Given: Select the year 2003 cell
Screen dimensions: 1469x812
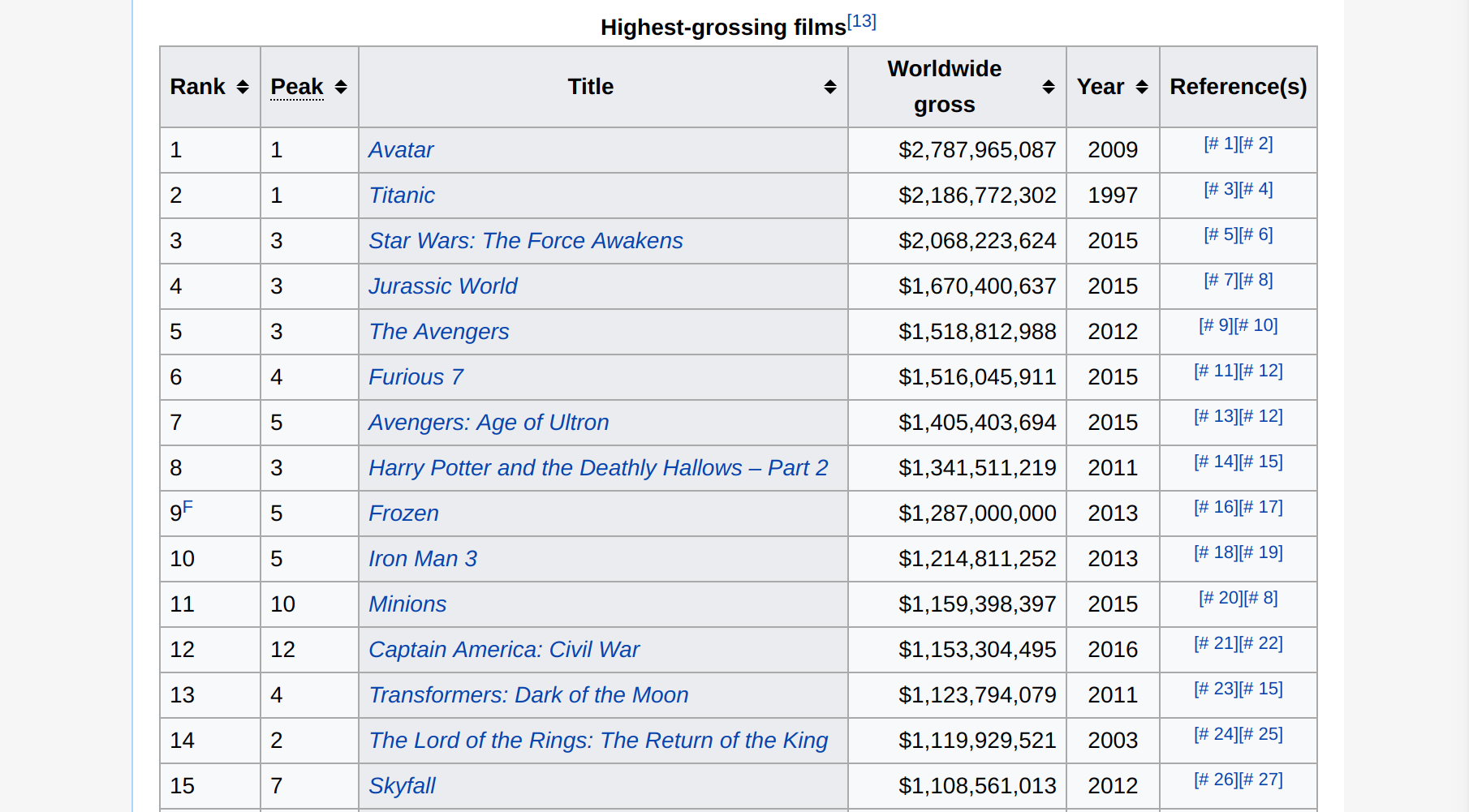Looking at the screenshot, I should coord(1113,741).
